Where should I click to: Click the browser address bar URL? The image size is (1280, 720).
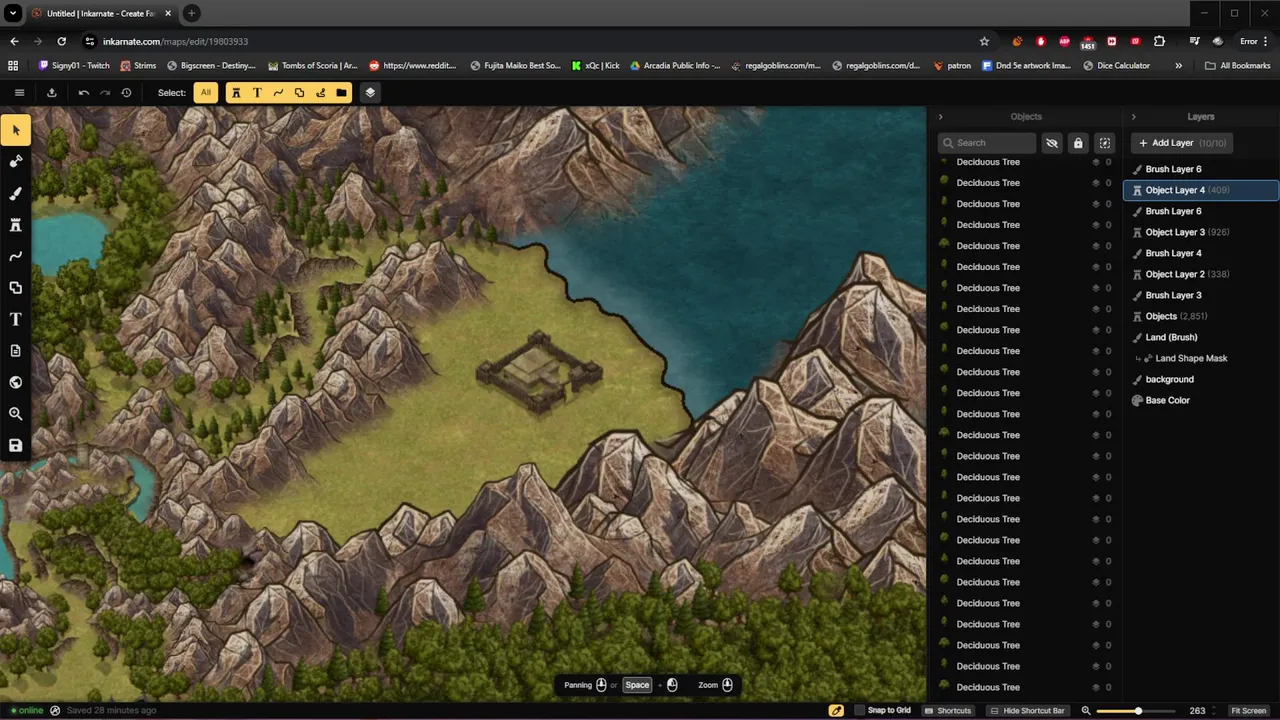175,41
